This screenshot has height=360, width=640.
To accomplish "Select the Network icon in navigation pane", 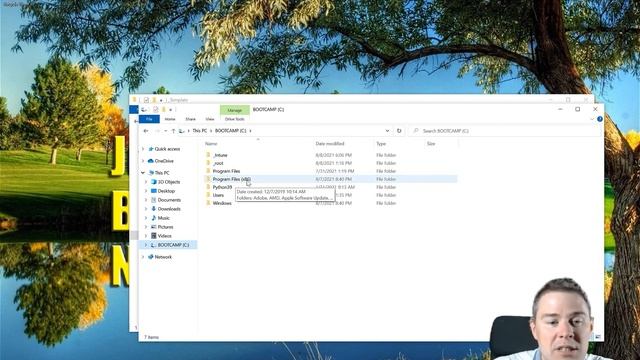I will pos(151,257).
